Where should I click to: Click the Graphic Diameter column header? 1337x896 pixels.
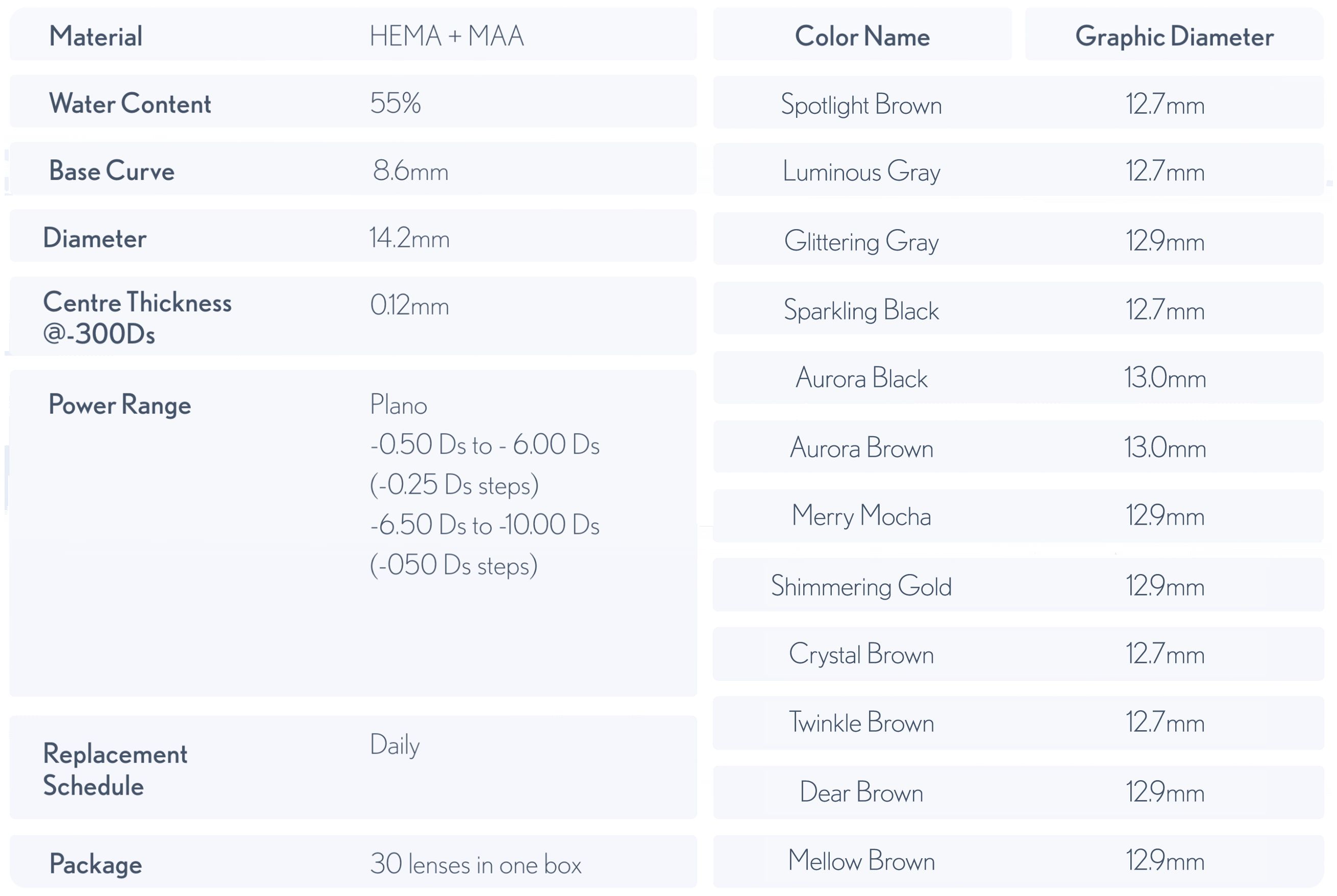[1174, 37]
